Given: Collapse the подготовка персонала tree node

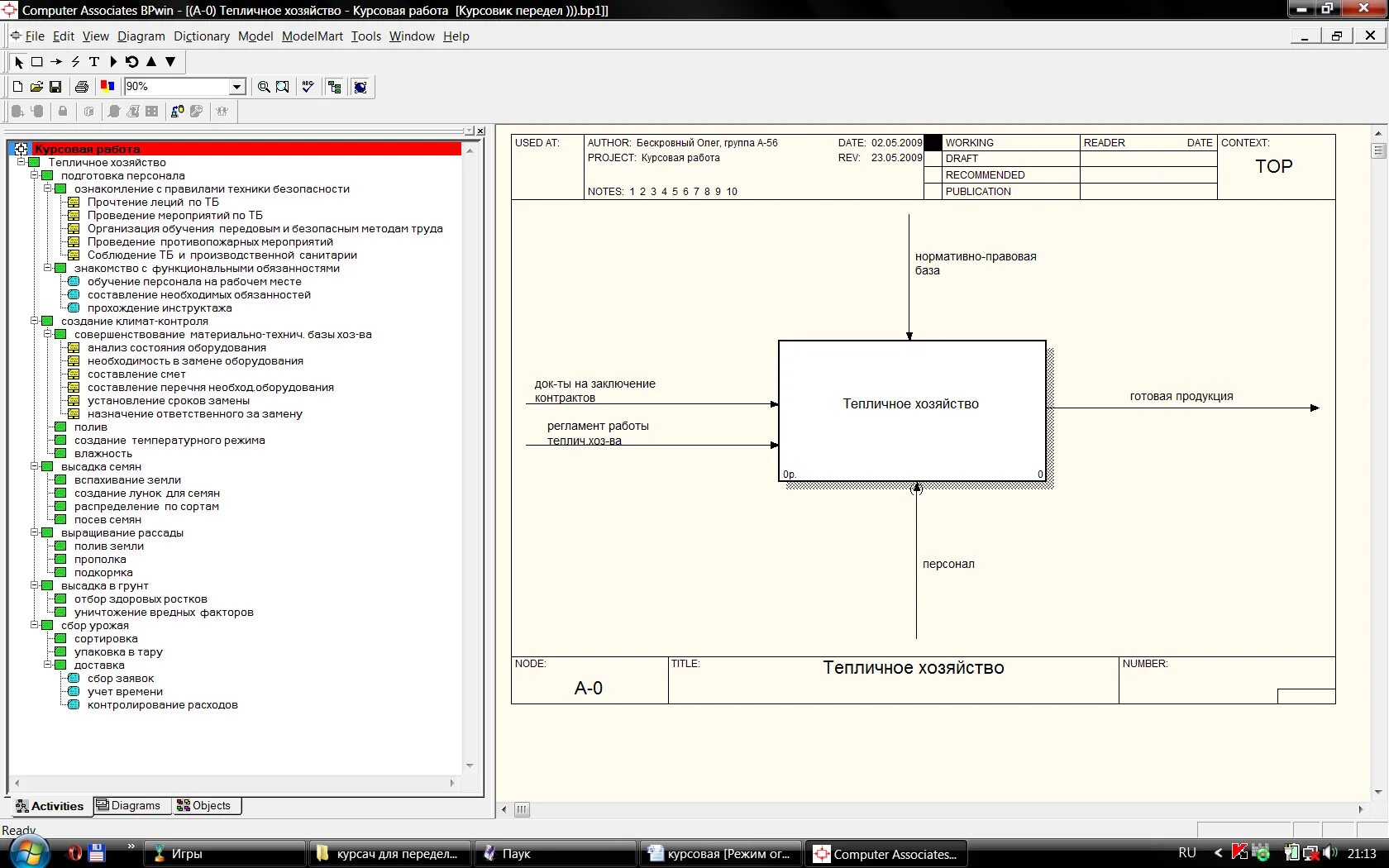Looking at the screenshot, I should point(35,175).
